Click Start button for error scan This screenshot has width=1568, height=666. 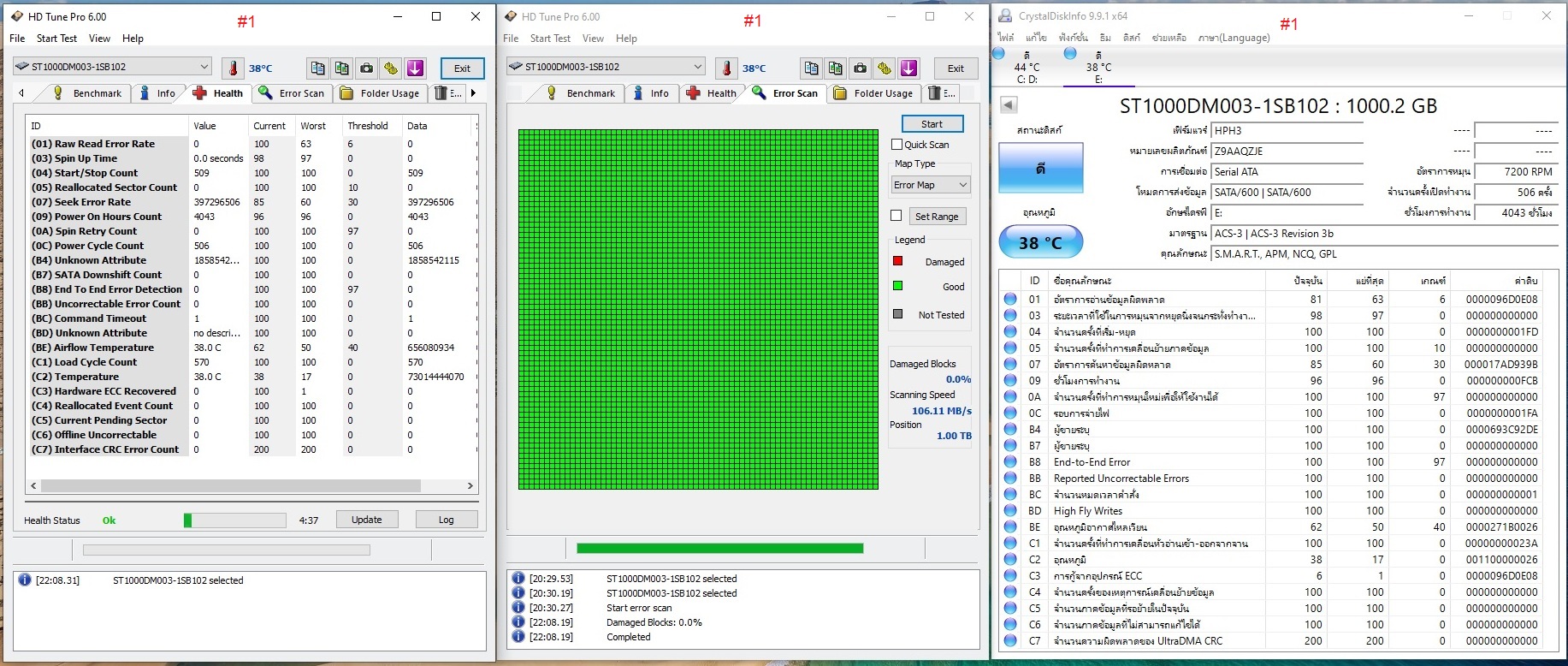tap(932, 124)
